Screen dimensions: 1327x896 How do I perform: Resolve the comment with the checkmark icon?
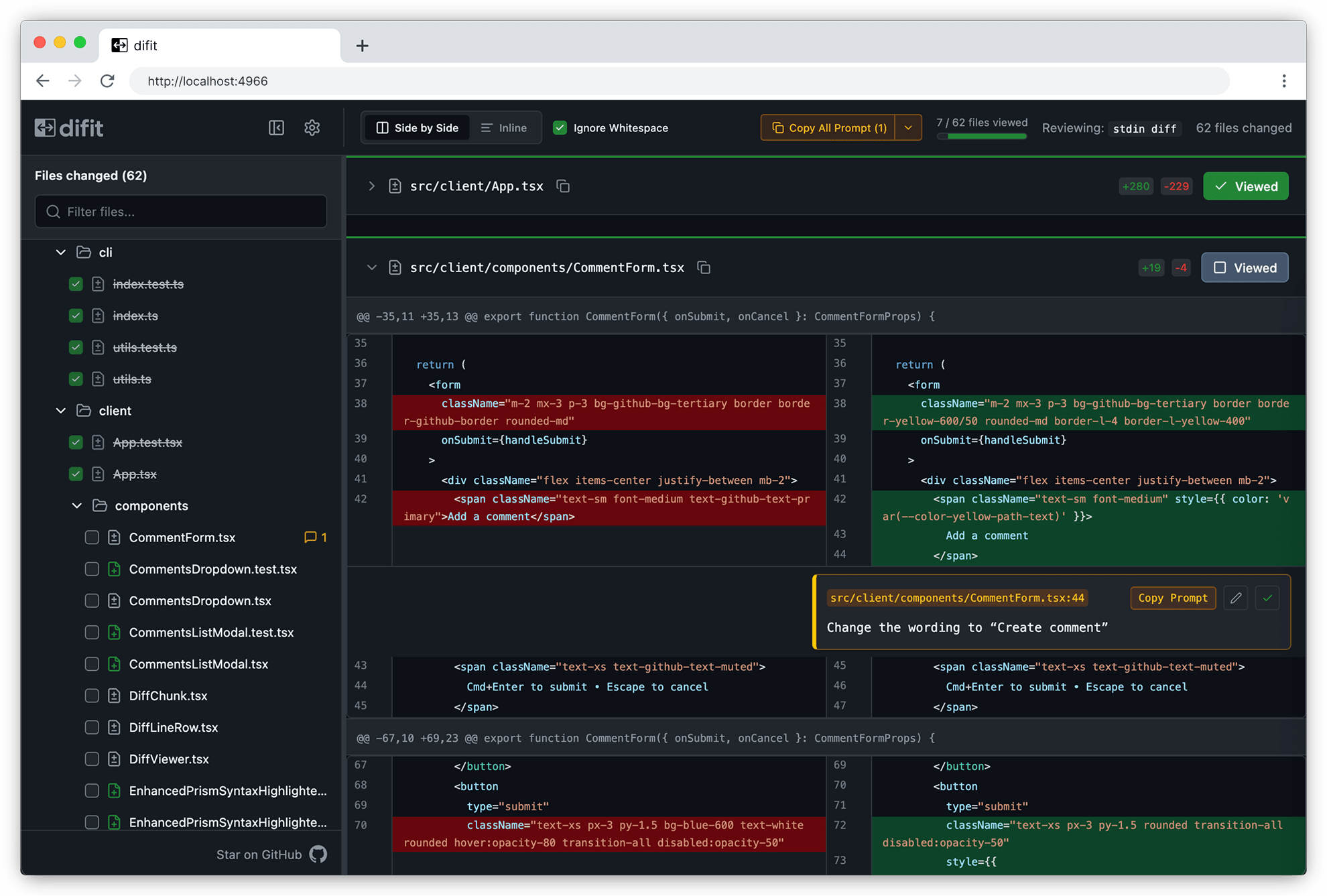[1267, 598]
